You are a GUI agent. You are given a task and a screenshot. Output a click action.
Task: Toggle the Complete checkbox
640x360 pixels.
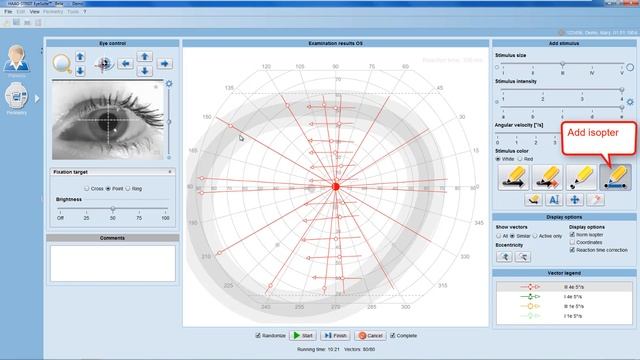coord(393,335)
